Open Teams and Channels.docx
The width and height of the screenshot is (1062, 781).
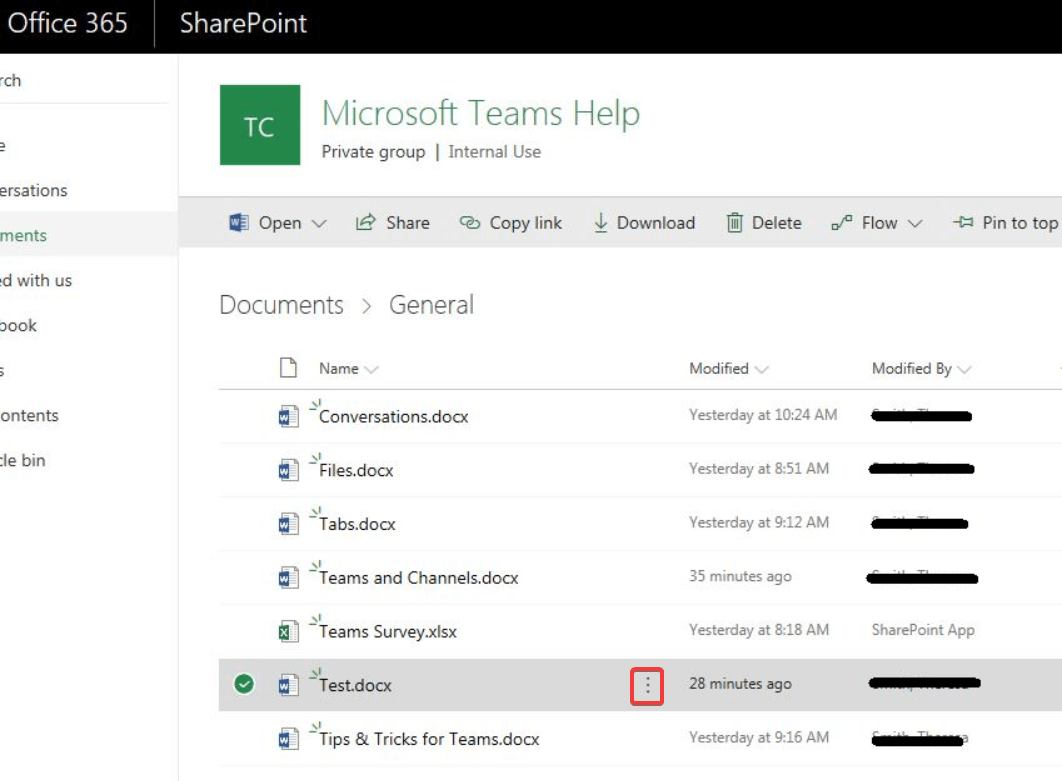(x=419, y=578)
